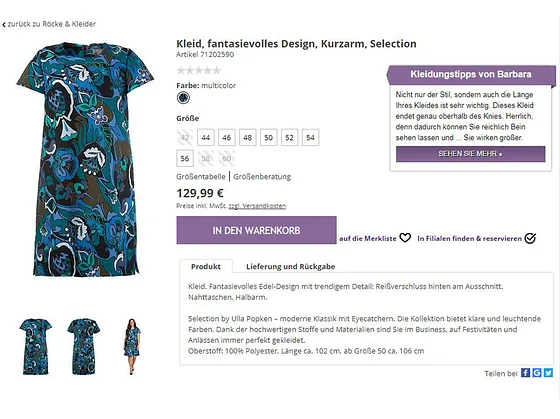Choose size 48

[x=248, y=138]
